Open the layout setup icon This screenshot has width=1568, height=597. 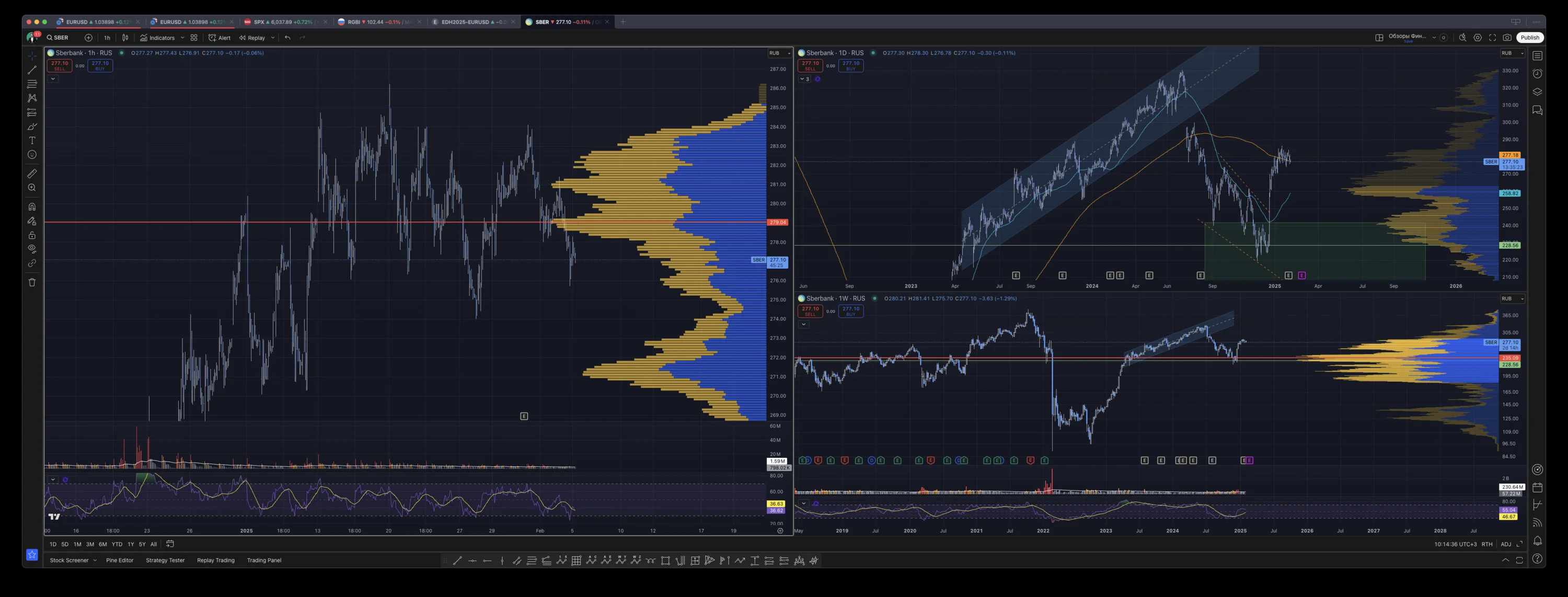click(1379, 38)
